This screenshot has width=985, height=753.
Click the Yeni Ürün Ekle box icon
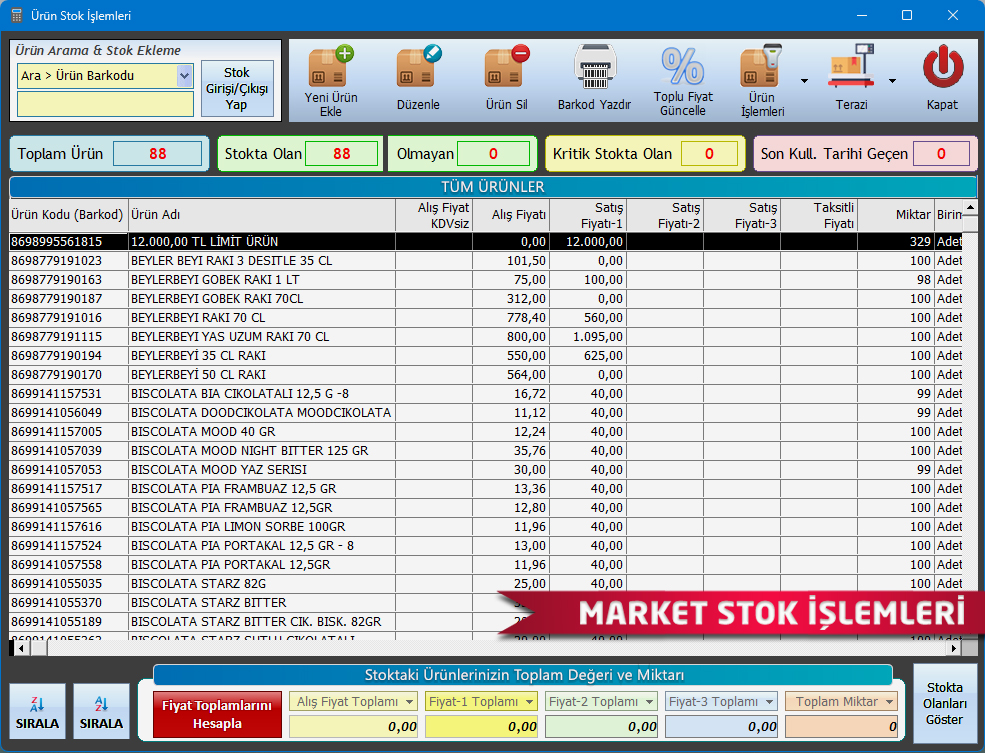pyautogui.click(x=330, y=66)
